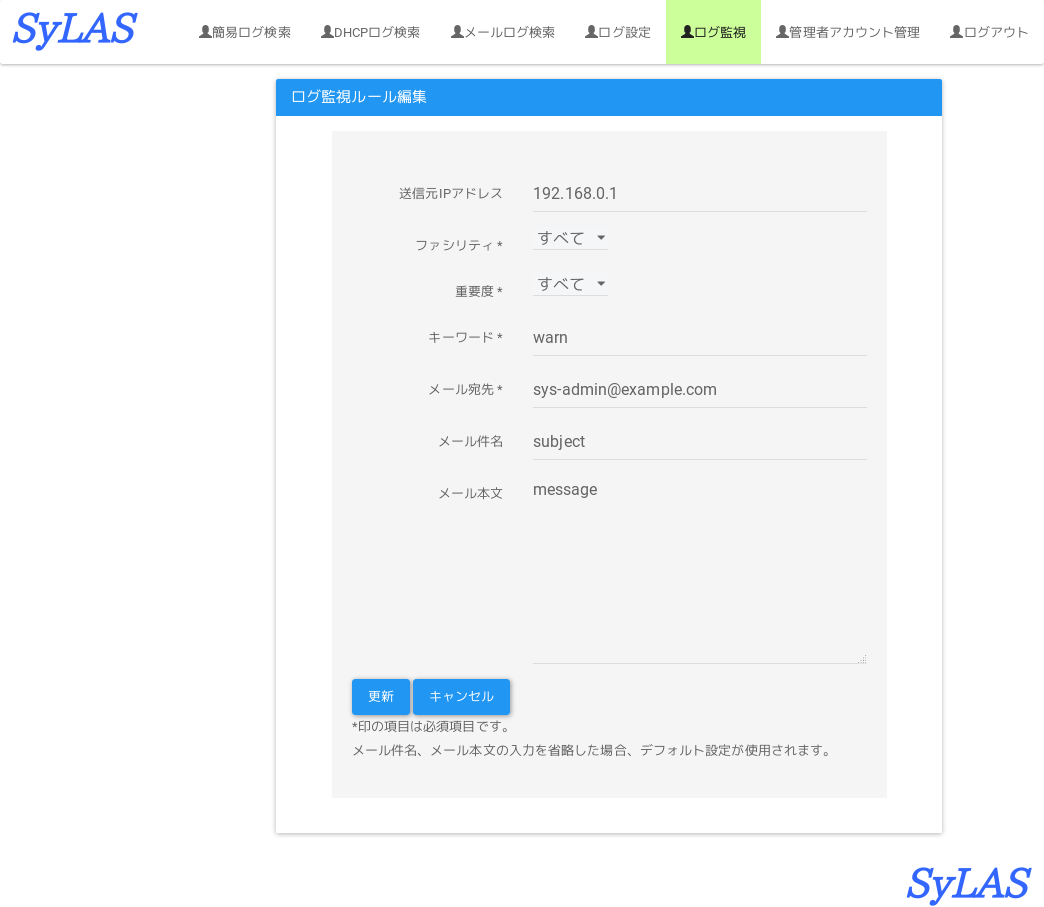Click the ファシリティ * label
This screenshot has height=907, width=1044.
click(459, 245)
